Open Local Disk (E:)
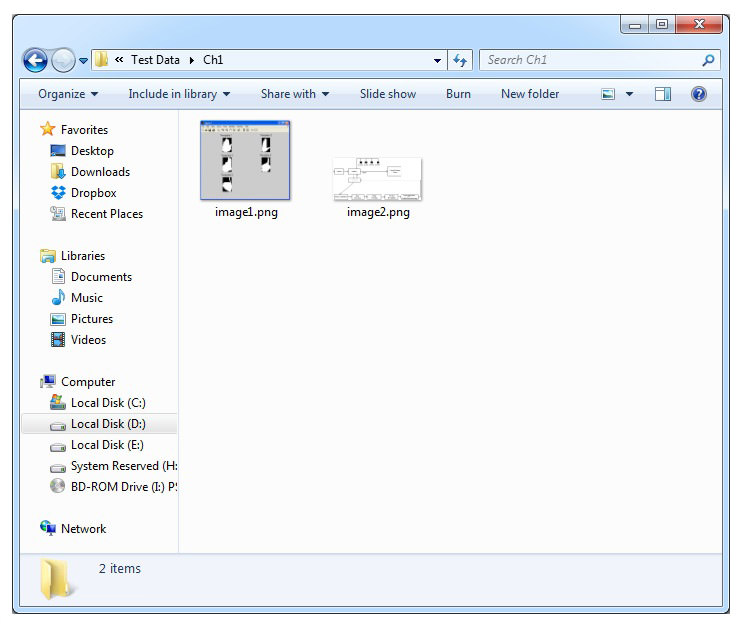The width and height of the screenshot is (747, 630). (107, 445)
